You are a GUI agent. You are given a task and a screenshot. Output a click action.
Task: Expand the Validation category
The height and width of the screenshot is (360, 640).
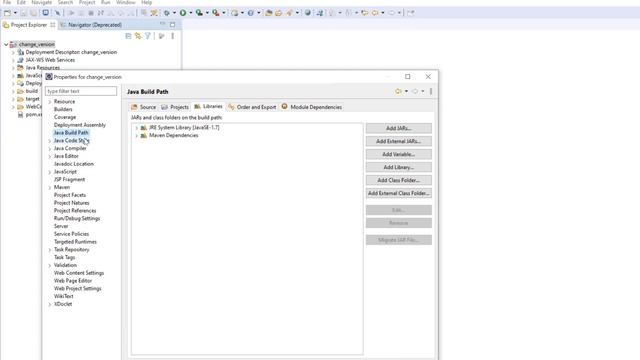50,265
